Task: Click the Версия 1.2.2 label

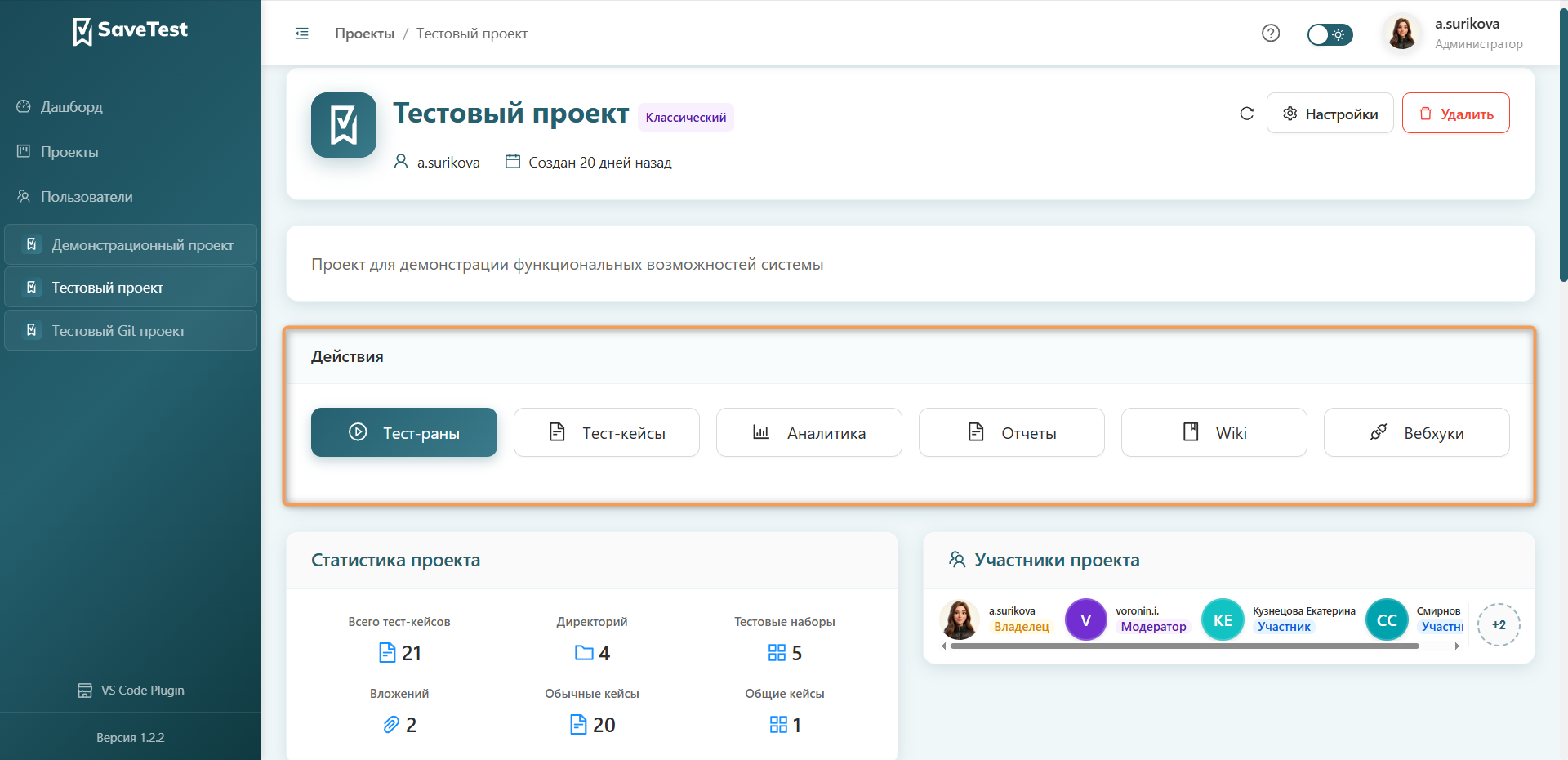Action: pyautogui.click(x=131, y=738)
